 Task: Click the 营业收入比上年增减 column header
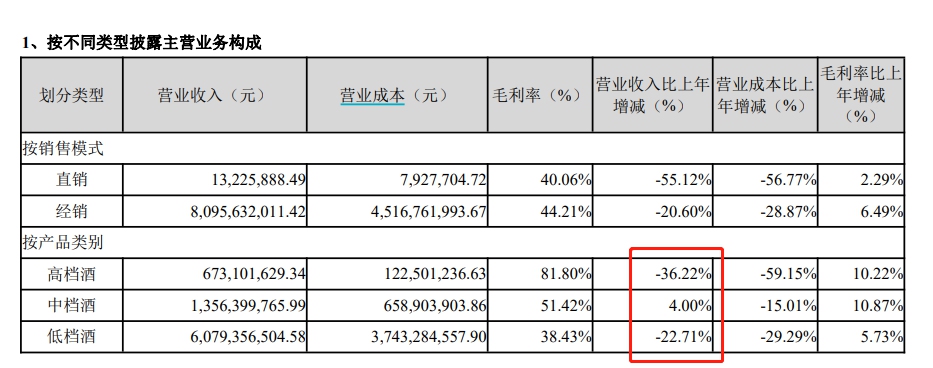653,95
